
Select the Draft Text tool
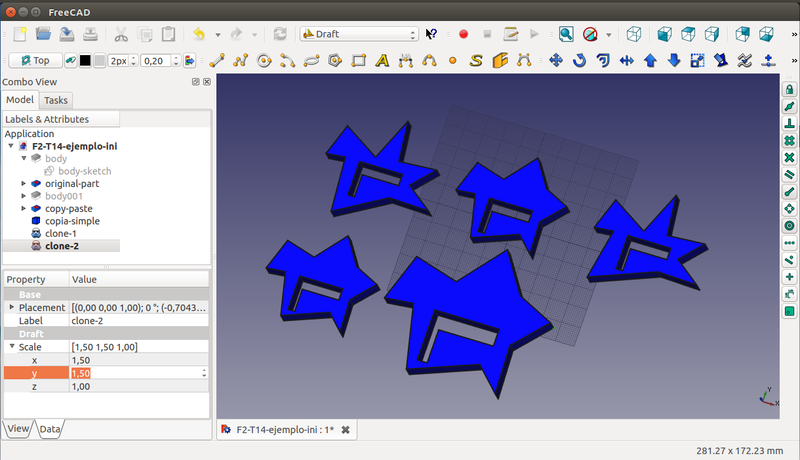point(382,60)
